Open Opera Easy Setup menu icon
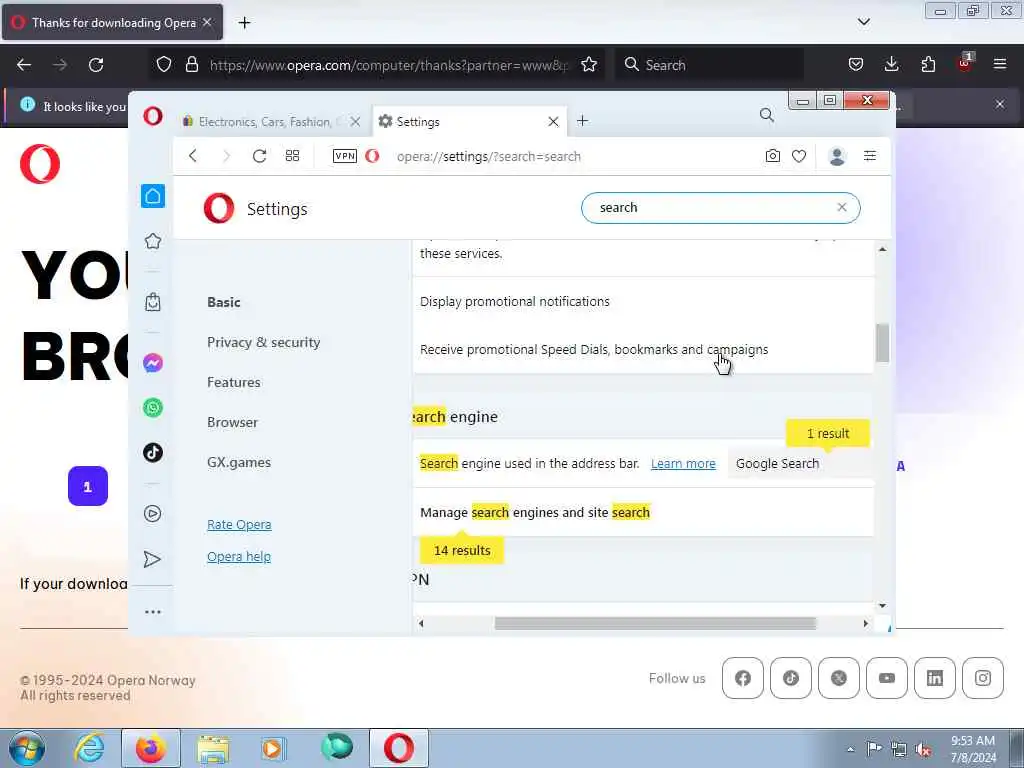Screen dimensions: 1024x768 870,155
